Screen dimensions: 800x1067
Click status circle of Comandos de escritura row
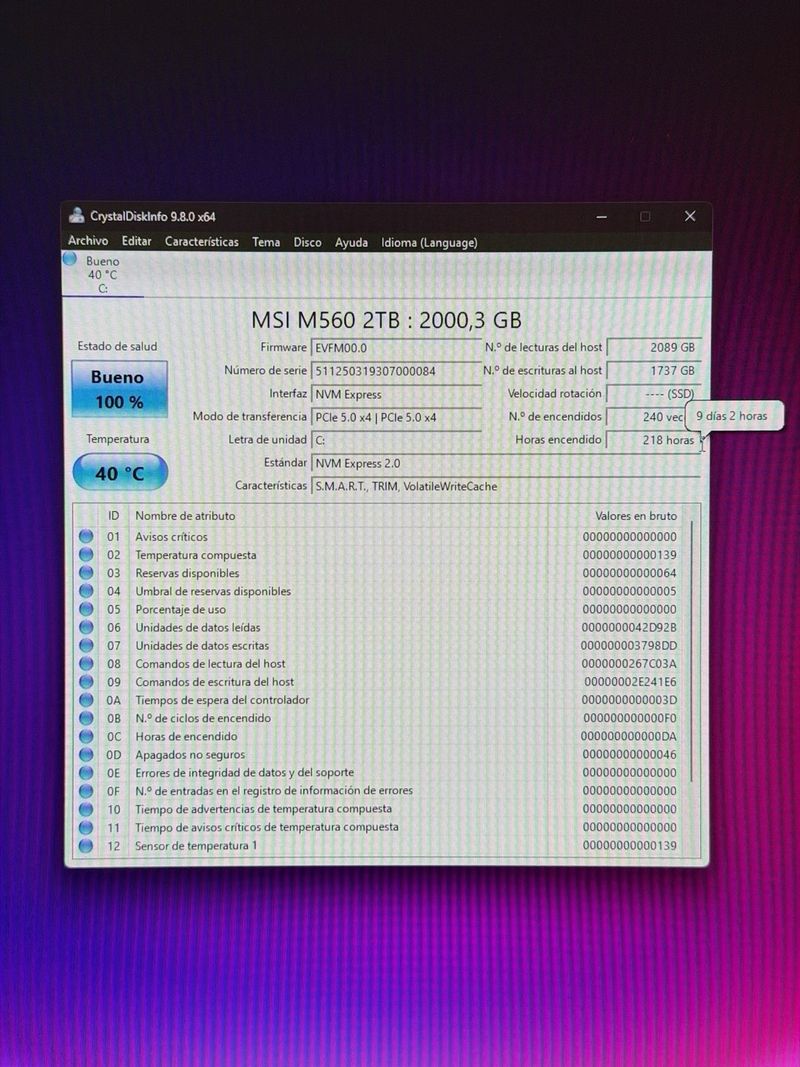(x=86, y=682)
